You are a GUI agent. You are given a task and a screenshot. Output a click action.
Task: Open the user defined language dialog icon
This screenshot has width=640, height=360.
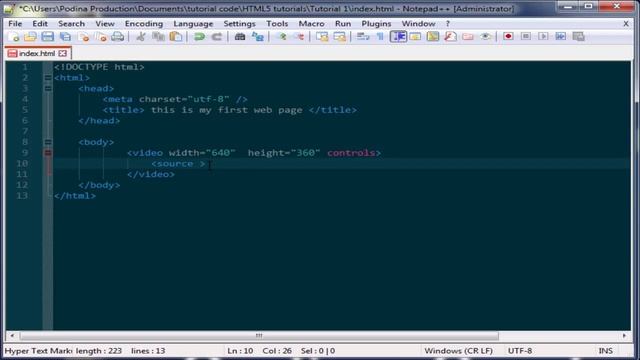click(x=416, y=37)
